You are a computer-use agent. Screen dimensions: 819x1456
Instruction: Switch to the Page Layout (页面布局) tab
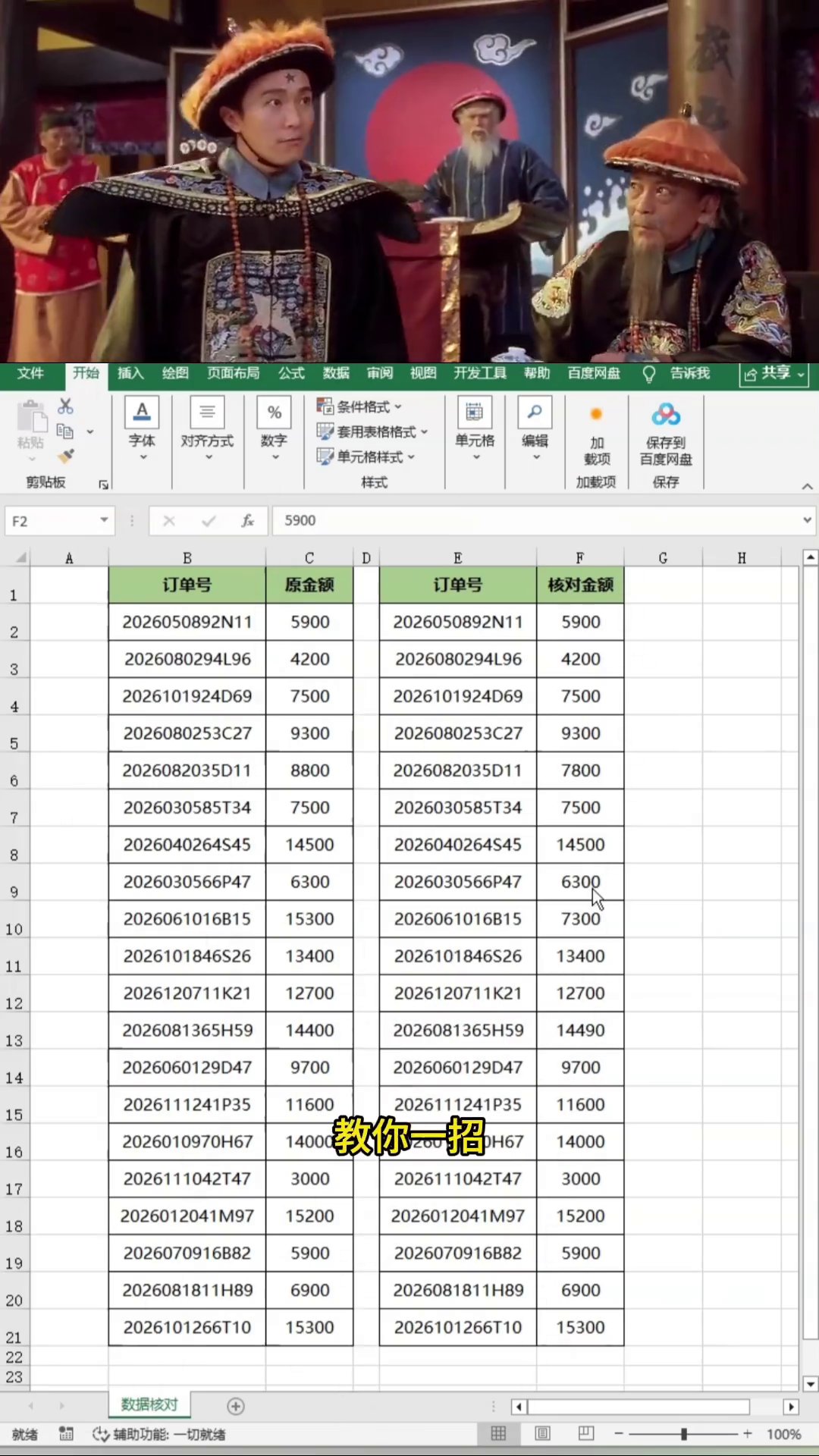pos(233,373)
